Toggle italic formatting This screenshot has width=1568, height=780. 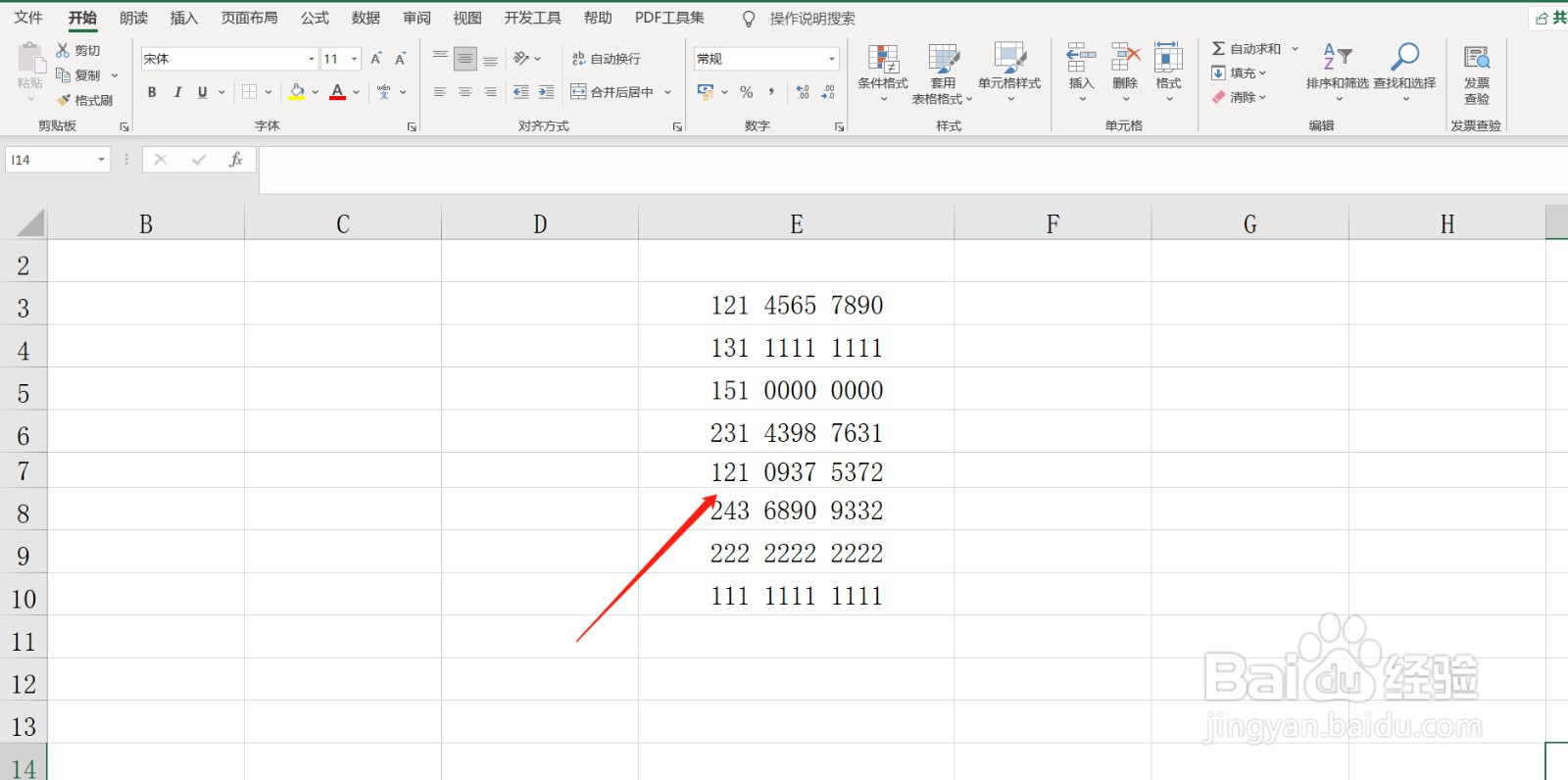[x=177, y=92]
